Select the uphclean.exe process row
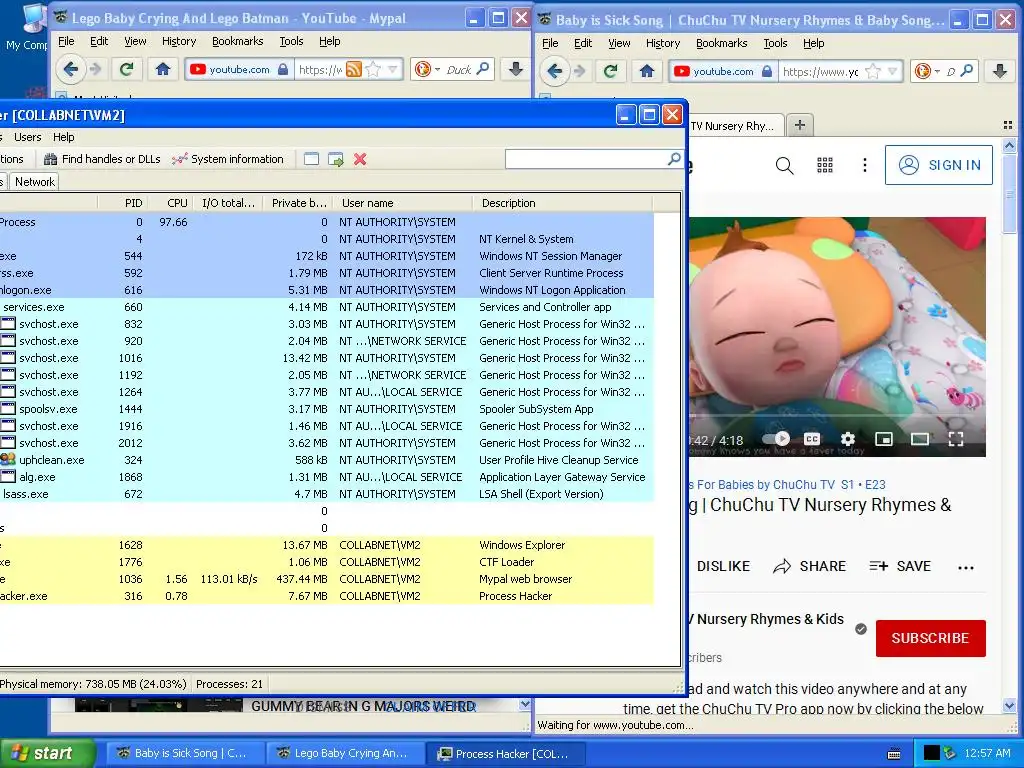The width and height of the screenshot is (1024, 768). [x=327, y=460]
